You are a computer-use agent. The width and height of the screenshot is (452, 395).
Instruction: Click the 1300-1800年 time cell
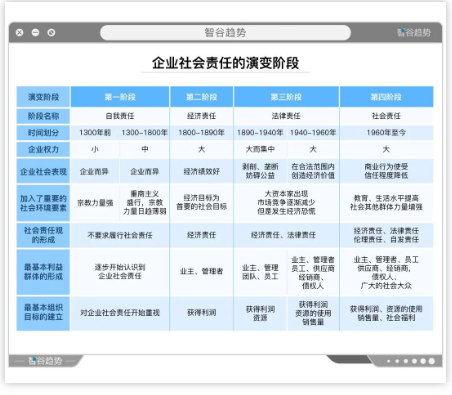[x=145, y=133]
